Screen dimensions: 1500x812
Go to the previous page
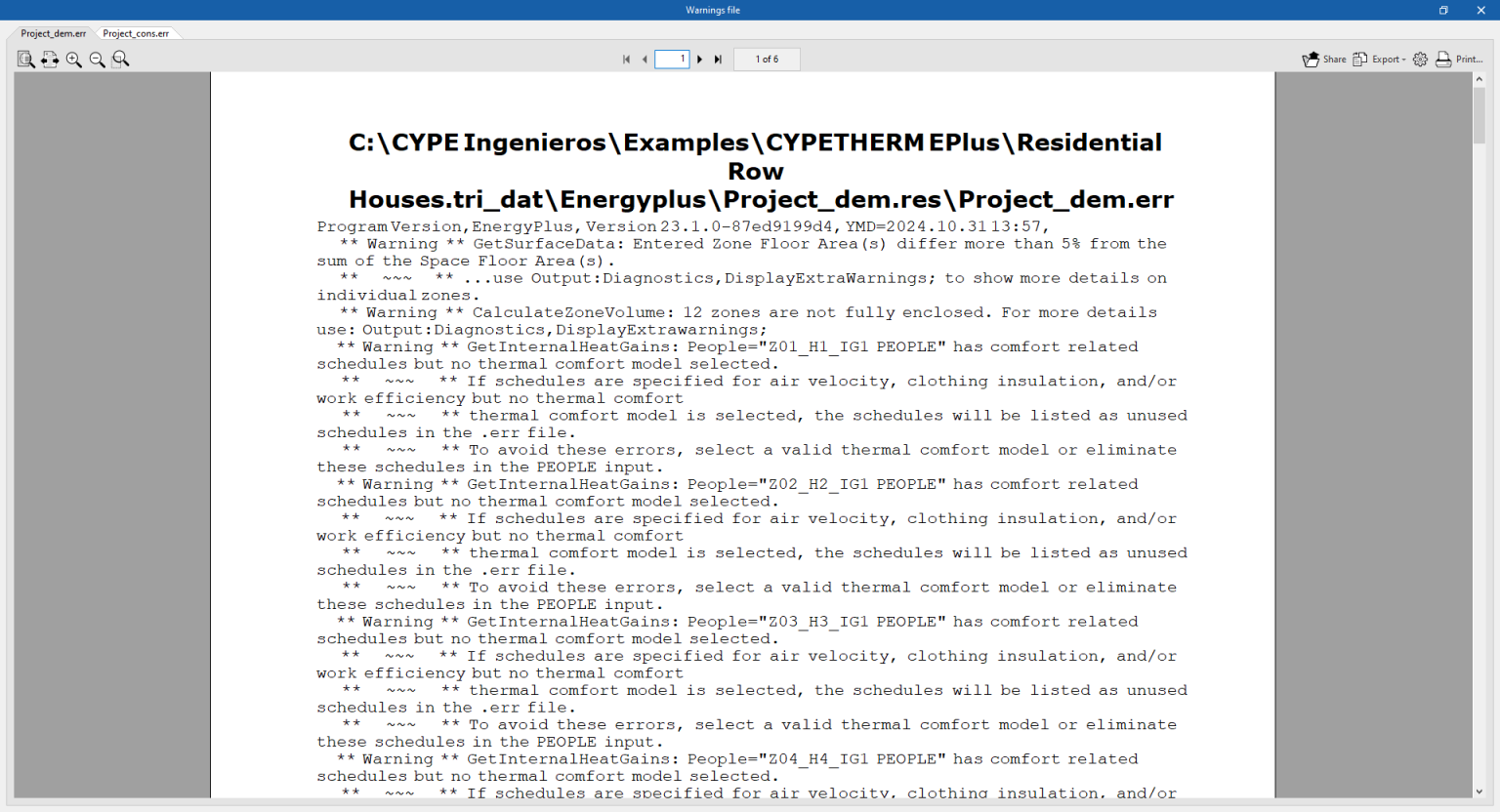[645, 60]
